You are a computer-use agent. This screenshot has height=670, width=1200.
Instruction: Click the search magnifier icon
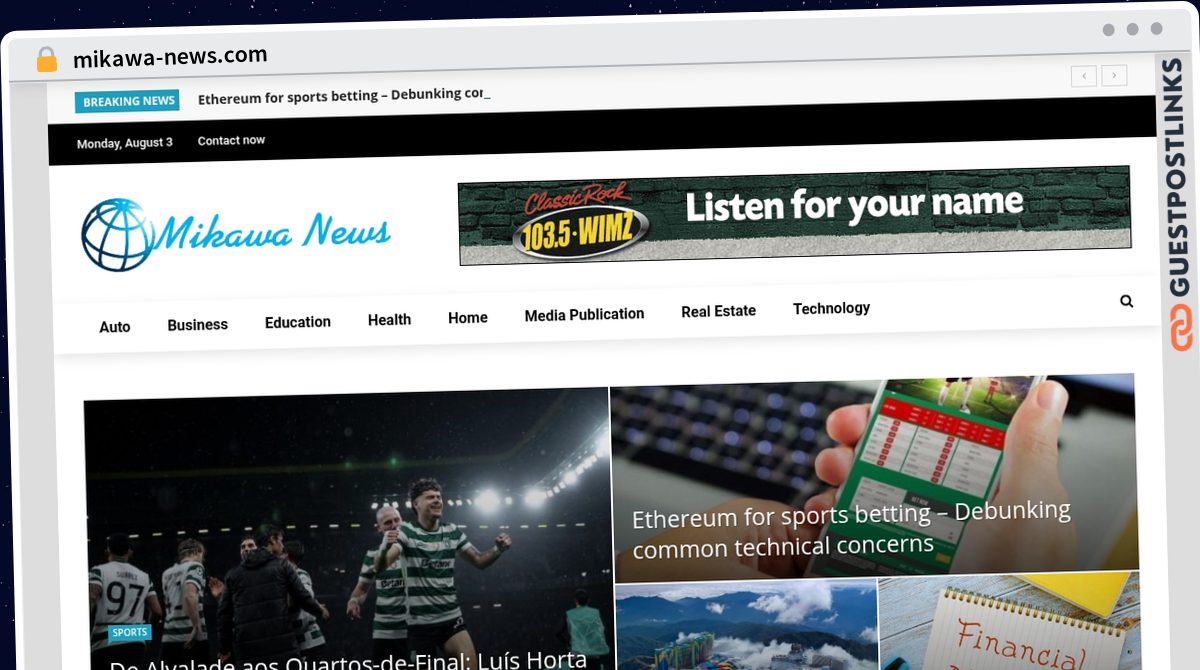pyautogui.click(x=1127, y=301)
